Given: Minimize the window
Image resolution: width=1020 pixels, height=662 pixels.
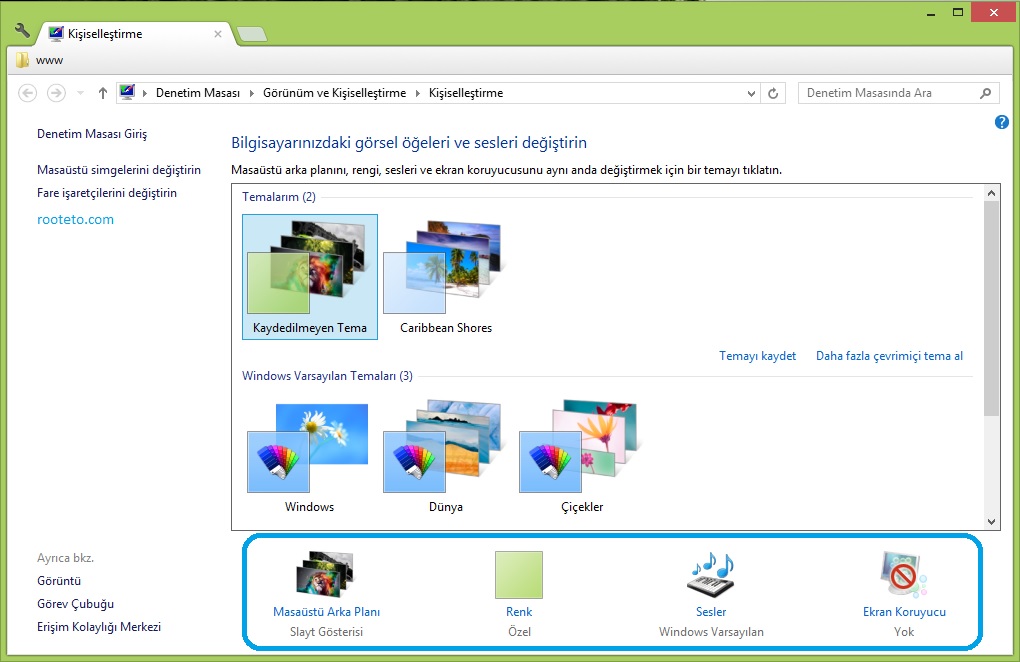Looking at the screenshot, I should 931,12.
